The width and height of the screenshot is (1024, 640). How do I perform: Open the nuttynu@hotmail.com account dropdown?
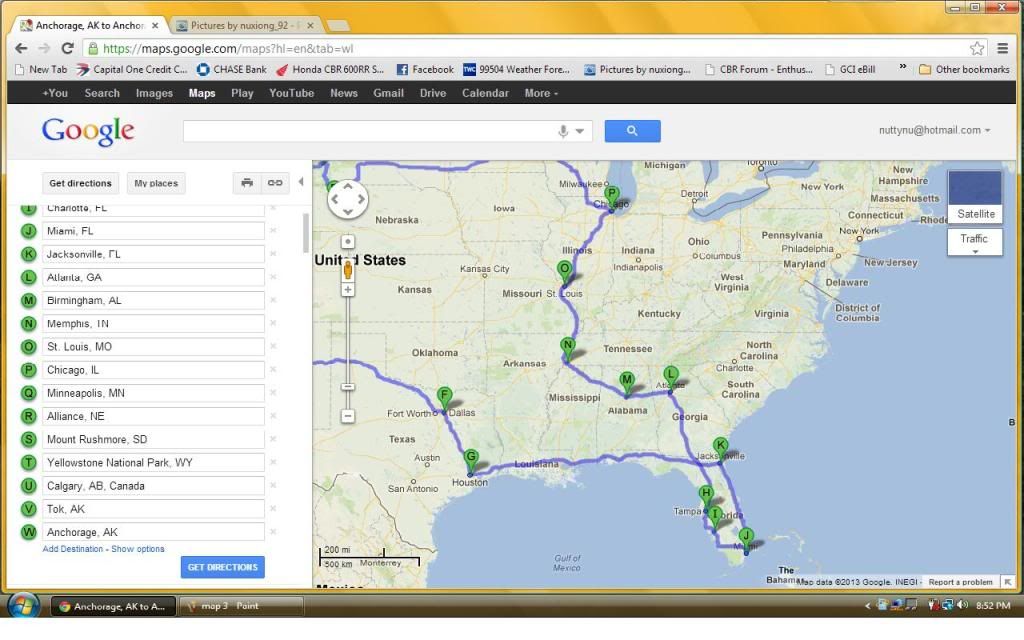click(x=935, y=130)
